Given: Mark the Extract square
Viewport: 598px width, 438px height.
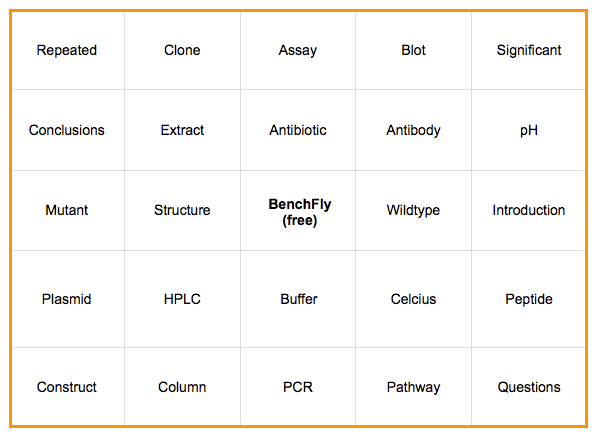Looking at the screenshot, I should [182, 130].
